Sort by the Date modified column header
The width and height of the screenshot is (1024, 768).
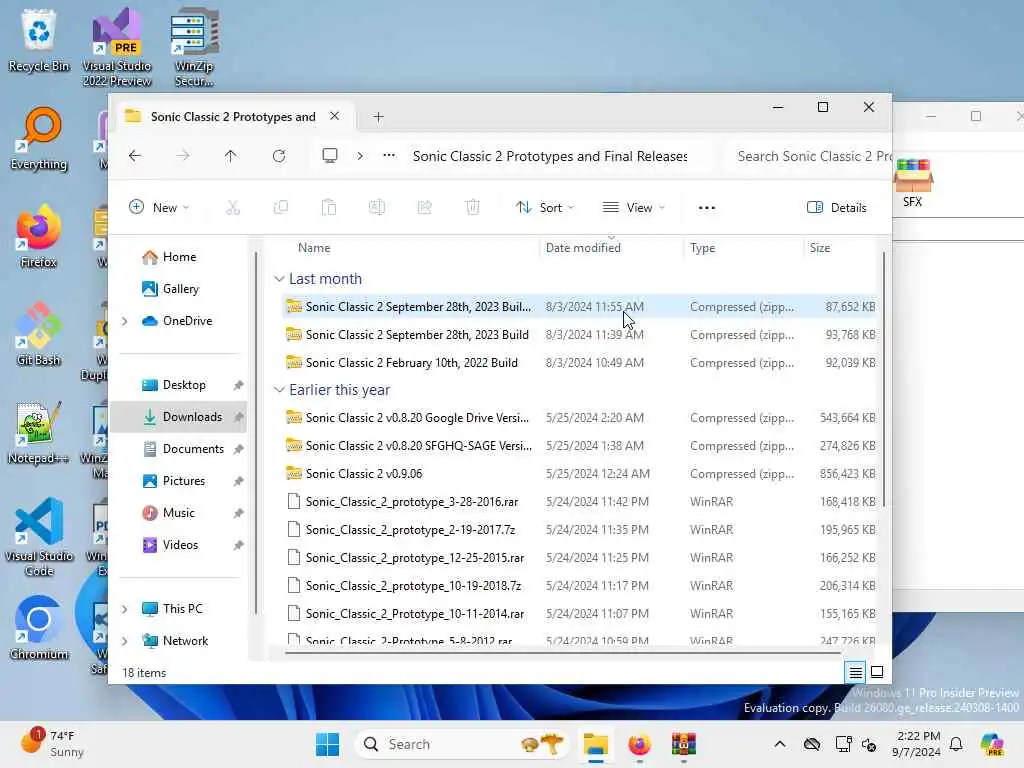pos(611,248)
